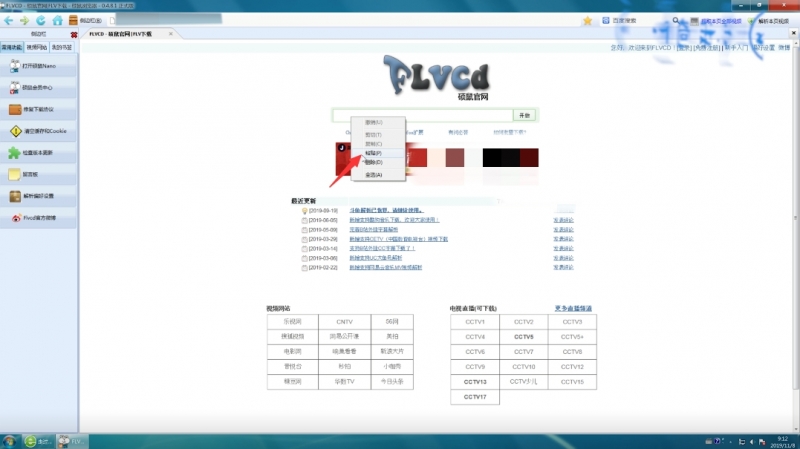
Task: Click the CCTV15 live channel
Action: click(x=572, y=382)
